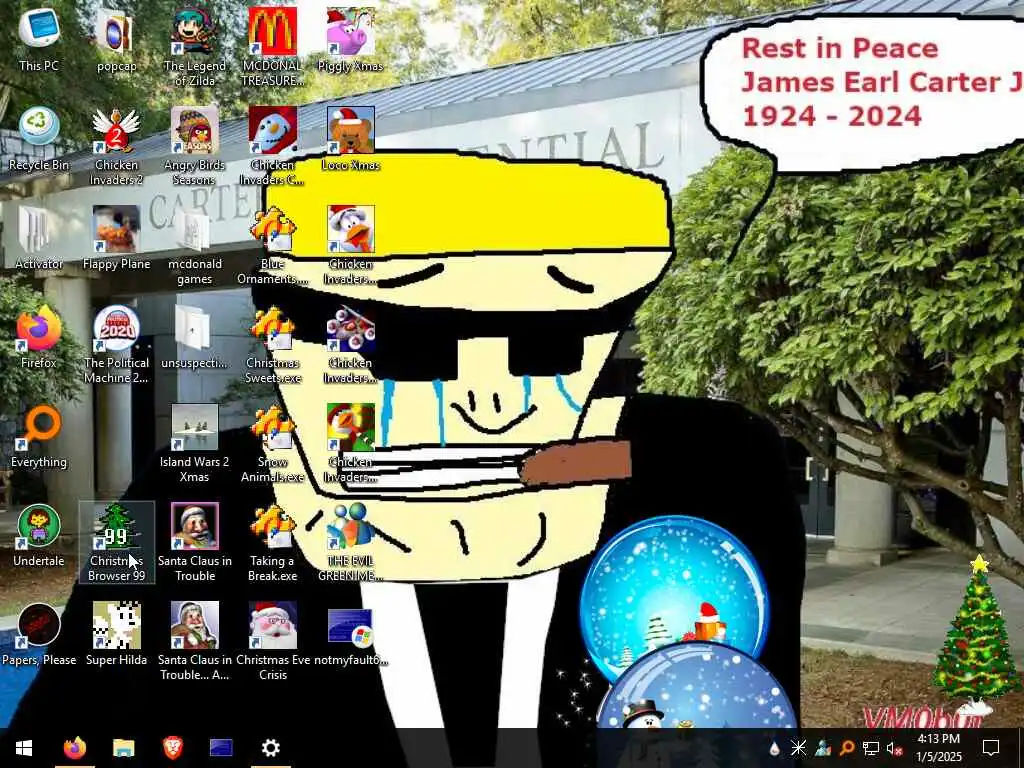Launch Brave browser from the taskbar
The width and height of the screenshot is (1024, 768).
172,748
